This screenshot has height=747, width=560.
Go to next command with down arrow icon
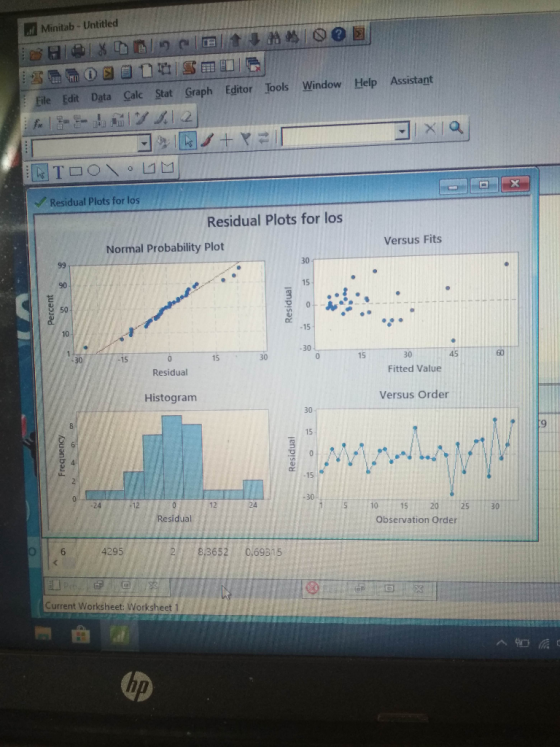(x=255, y=40)
